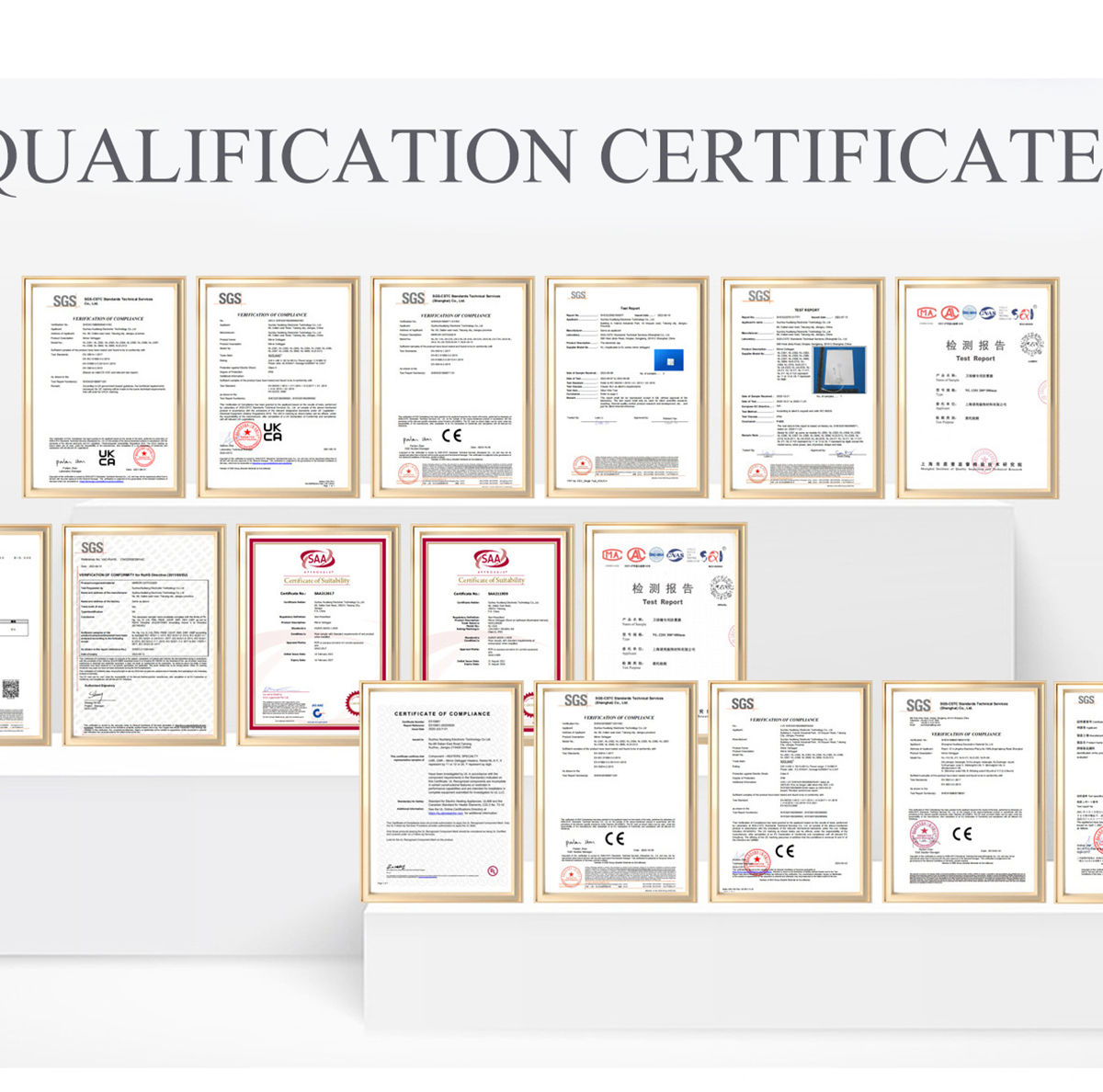
Task: Click SGS logo on the white-panel-photo TEST REPORT
Action: point(758,295)
